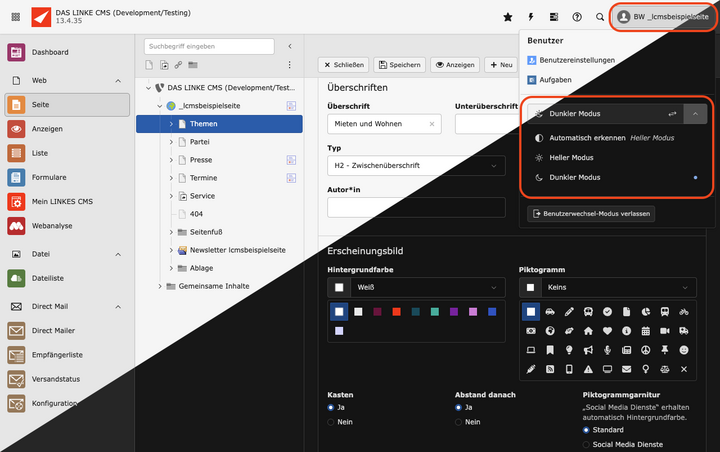This screenshot has width=720, height=452.
Task: Choose Standard Piktogrammgarnitur
Action: [x=586, y=430]
